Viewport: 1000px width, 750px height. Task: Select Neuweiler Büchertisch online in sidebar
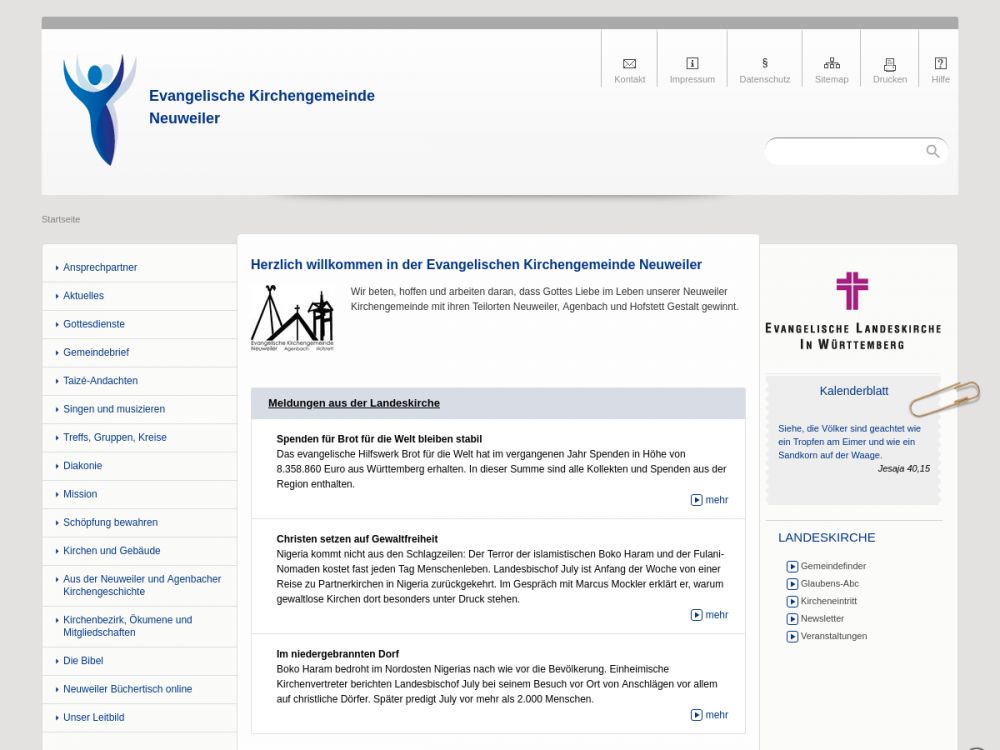pyautogui.click(x=127, y=689)
